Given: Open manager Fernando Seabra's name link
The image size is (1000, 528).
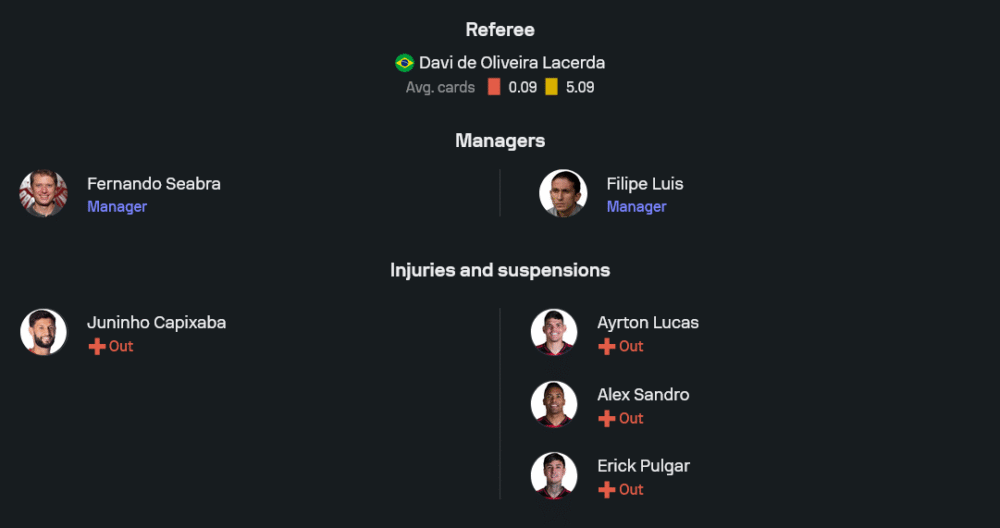Looking at the screenshot, I should [154, 184].
